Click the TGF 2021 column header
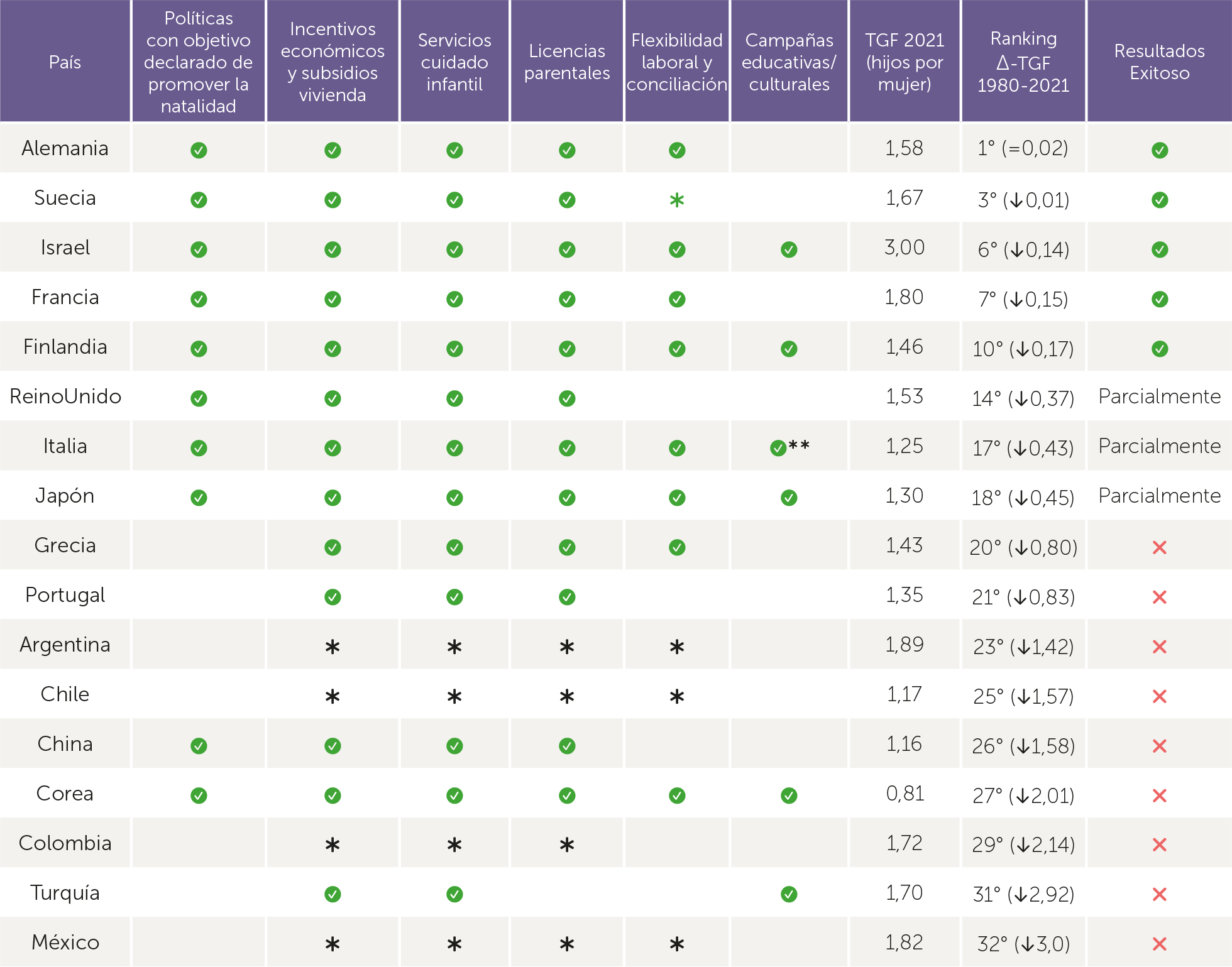 (905, 62)
